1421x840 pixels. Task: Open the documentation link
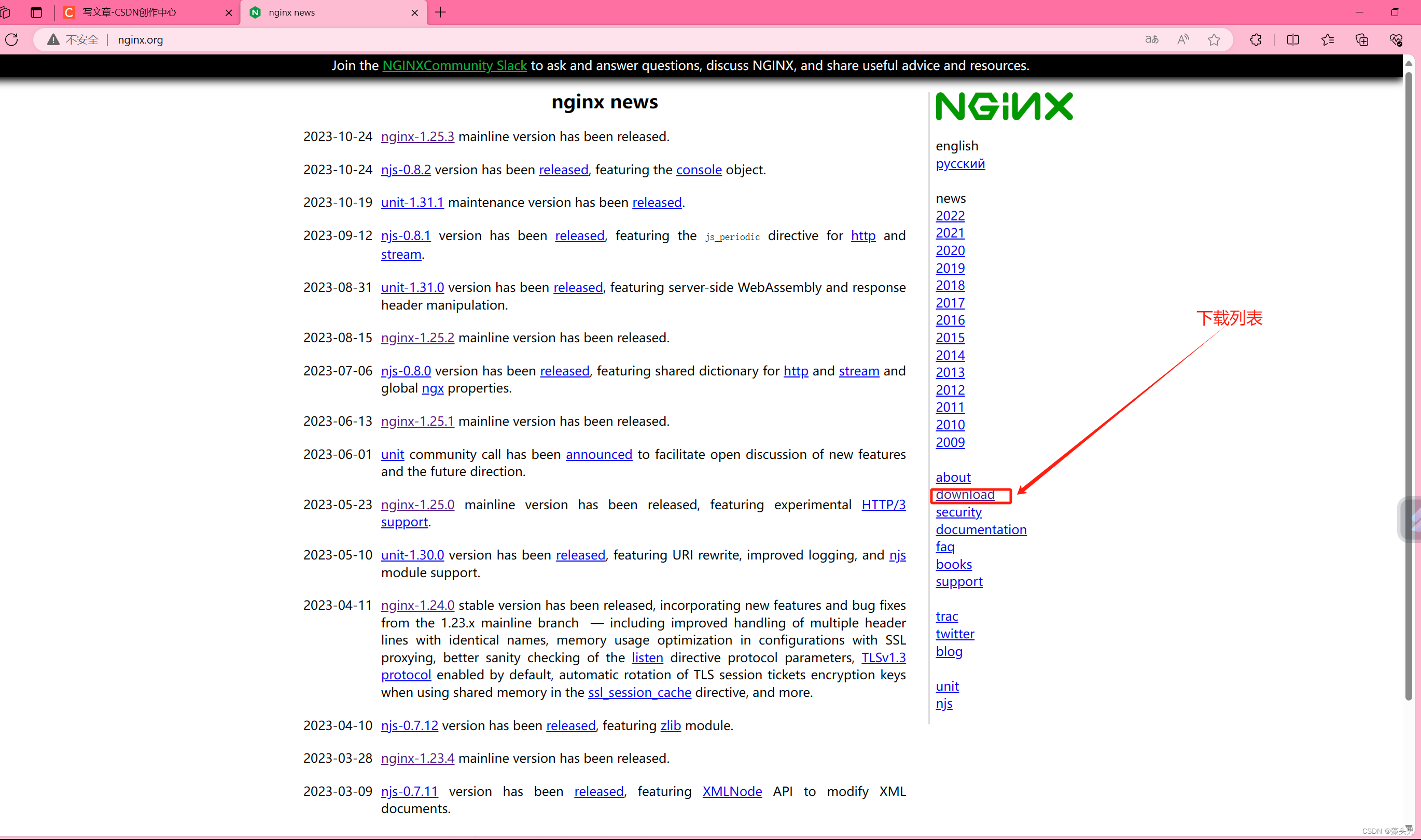pos(981,530)
